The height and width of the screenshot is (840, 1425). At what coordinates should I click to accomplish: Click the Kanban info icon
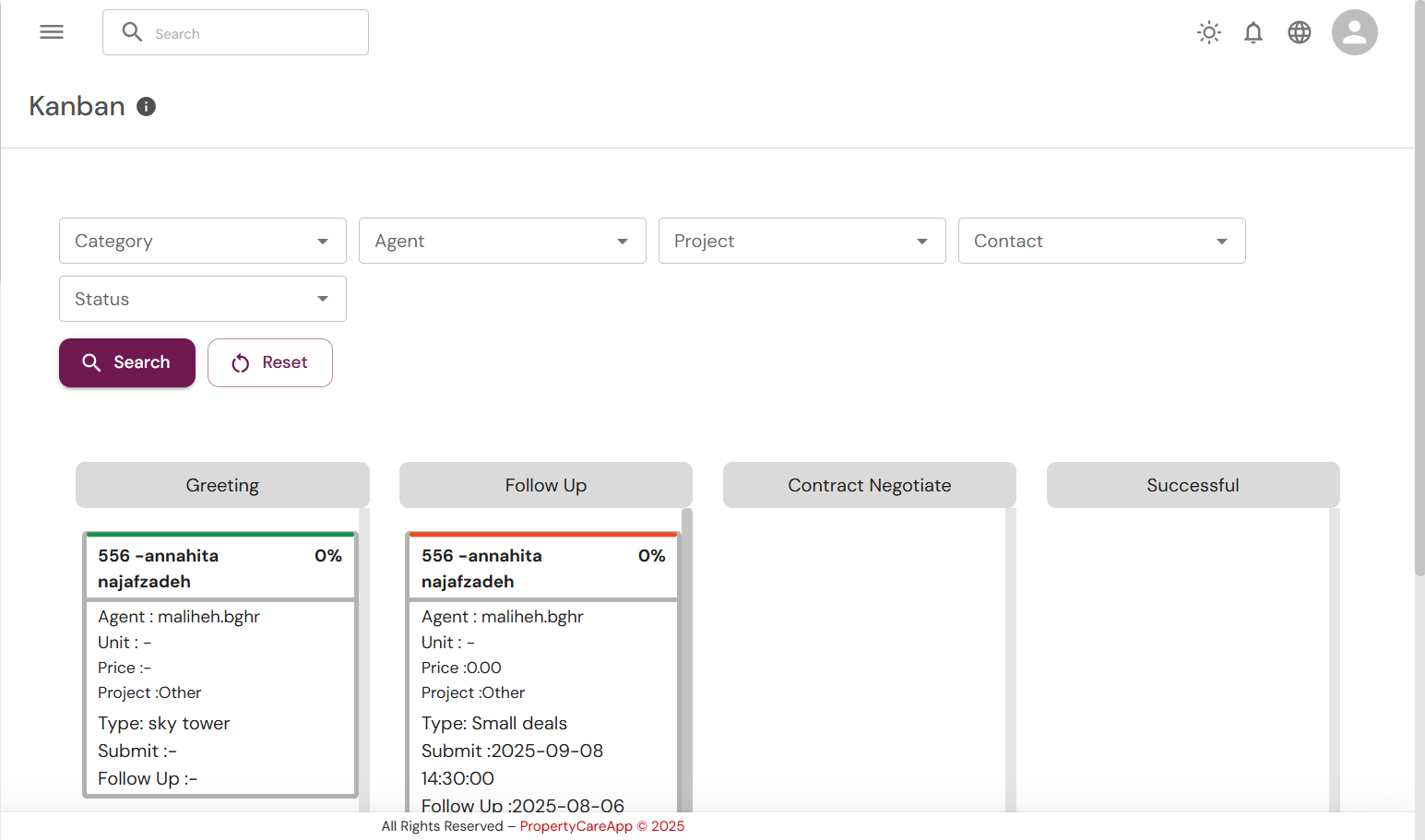point(146,107)
